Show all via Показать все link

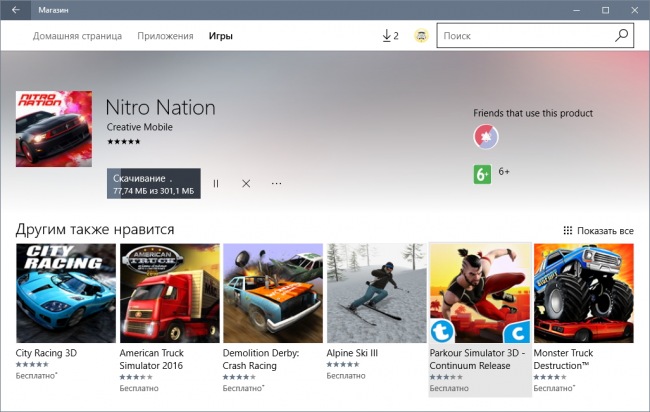[x=599, y=230]
